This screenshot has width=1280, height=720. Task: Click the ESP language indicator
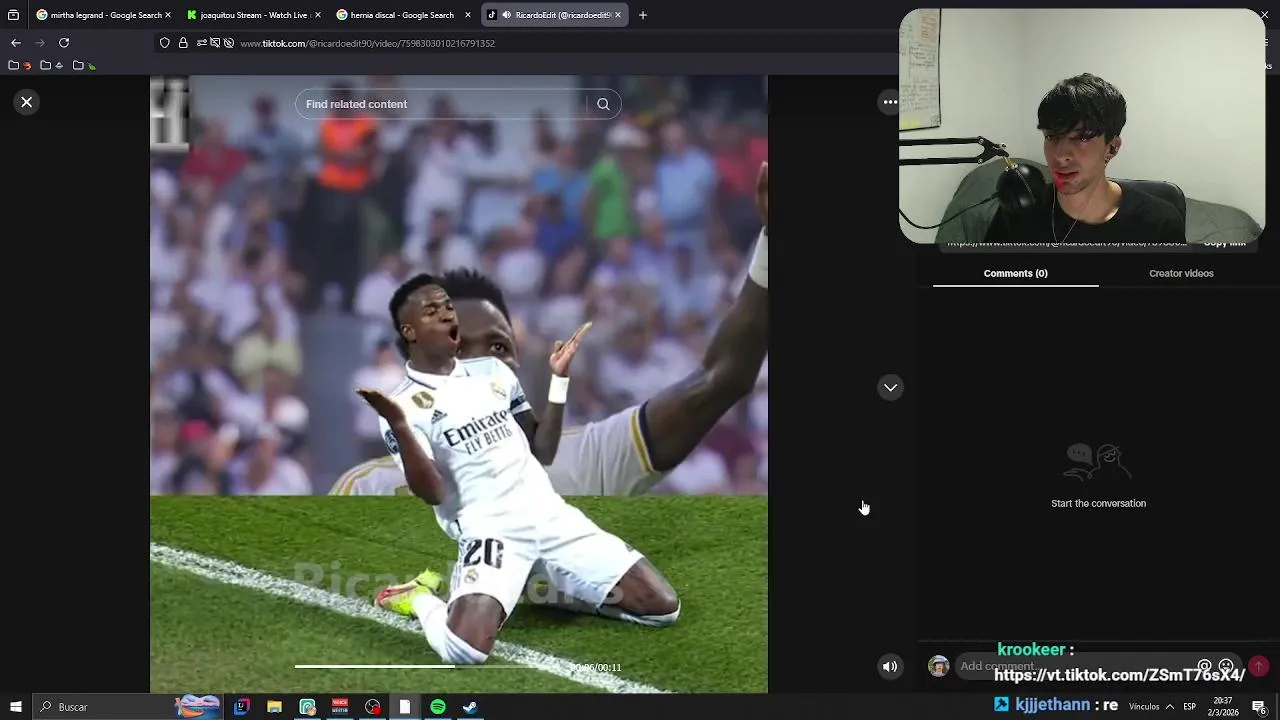coord(1190,707)
